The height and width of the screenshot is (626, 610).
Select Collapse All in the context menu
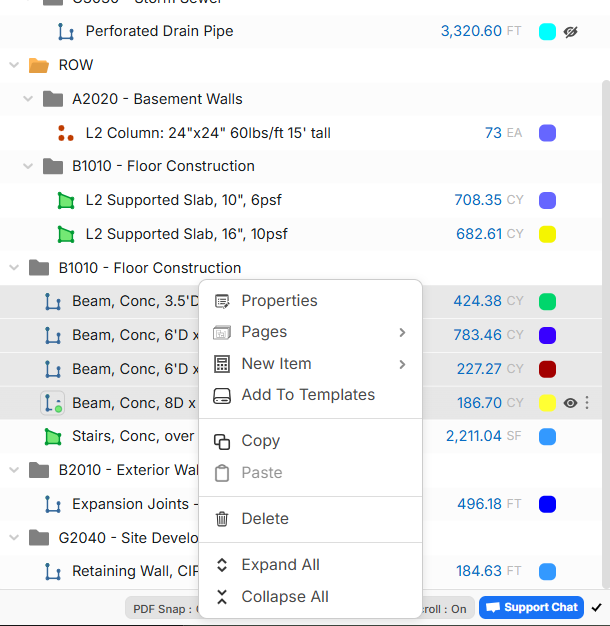284,597
